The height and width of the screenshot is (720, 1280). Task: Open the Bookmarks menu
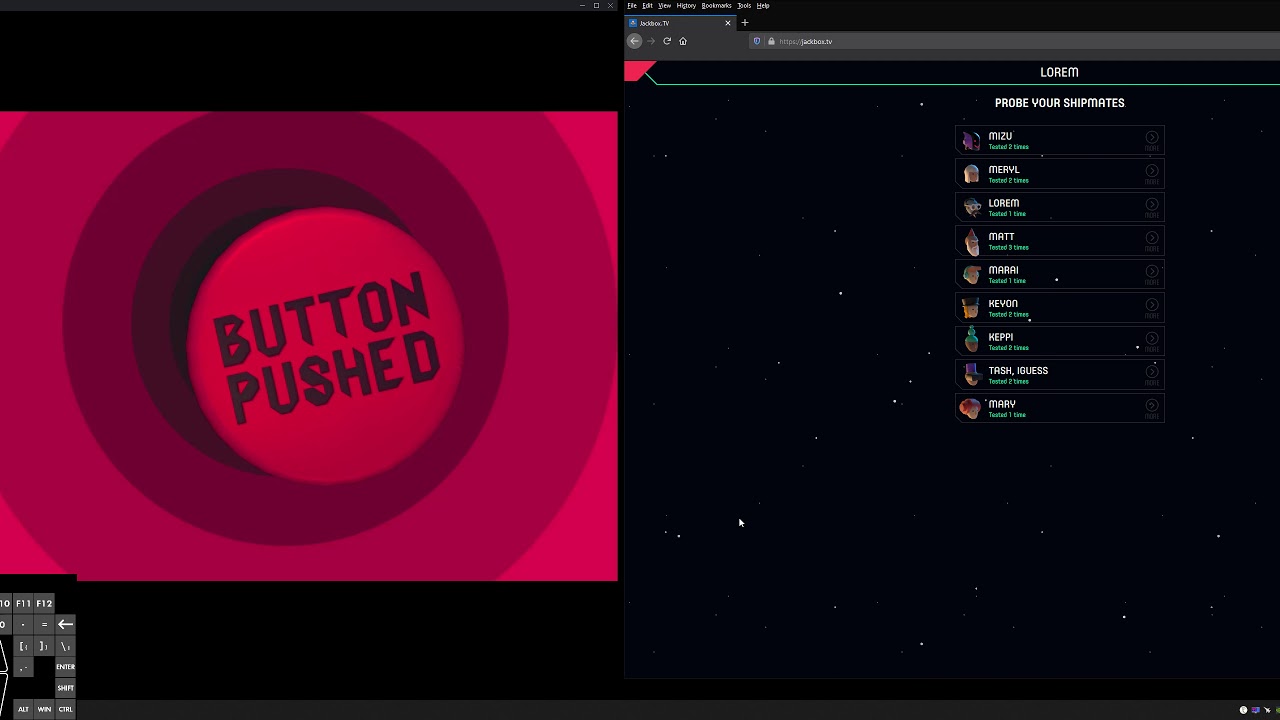tap(716, 6)
